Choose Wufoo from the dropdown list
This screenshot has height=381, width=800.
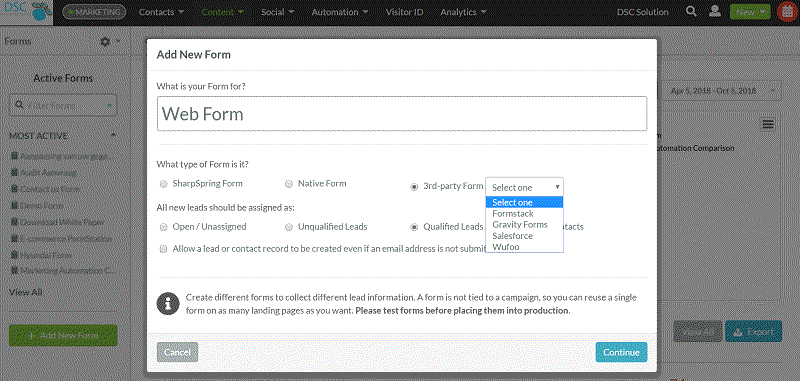[524, 247]
